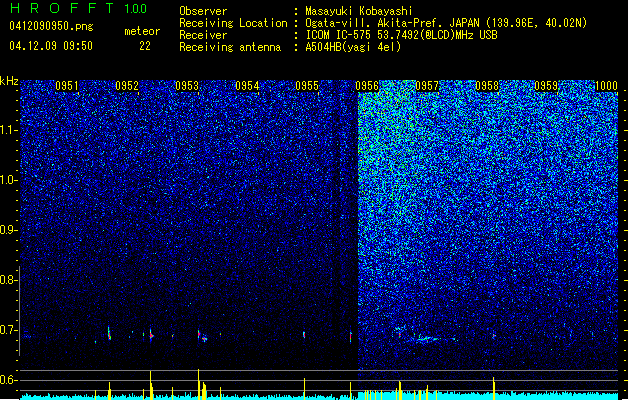Click the 0952 time marker
This screenshot has width=629, height=400.
click(127, 86)
